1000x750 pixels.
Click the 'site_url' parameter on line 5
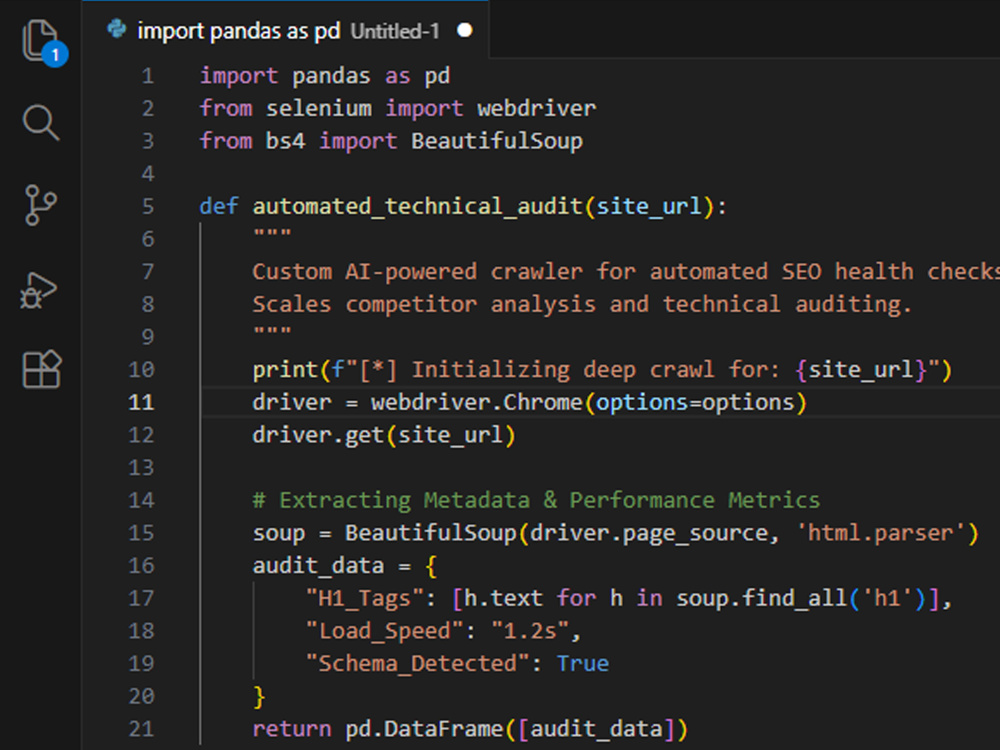coord(649,206)
